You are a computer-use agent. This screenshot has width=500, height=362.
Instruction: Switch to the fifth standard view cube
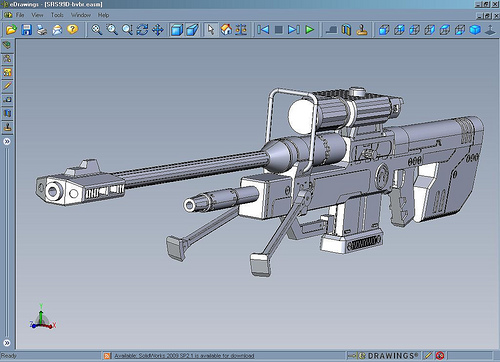(445, 30)
